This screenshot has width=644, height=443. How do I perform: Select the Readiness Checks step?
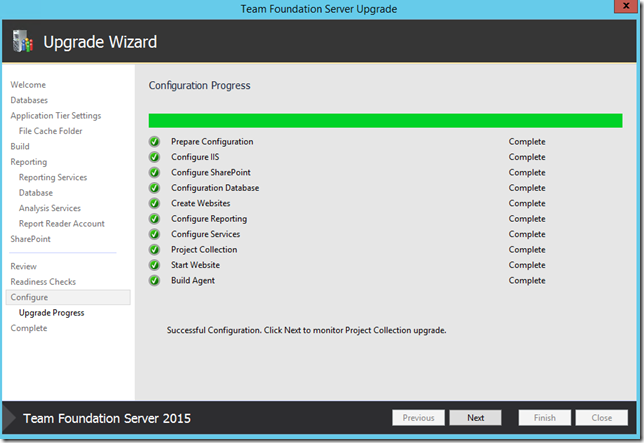[x=43, y=282]
